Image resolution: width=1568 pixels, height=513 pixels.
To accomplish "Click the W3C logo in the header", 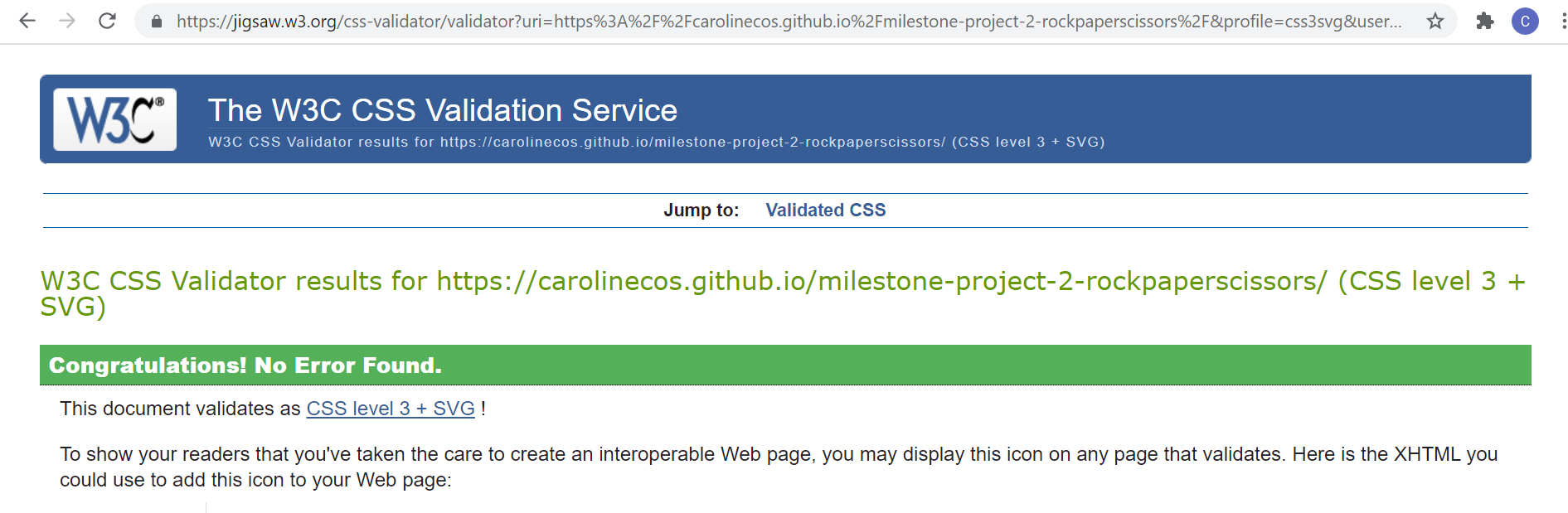I will tap(114, 119).
